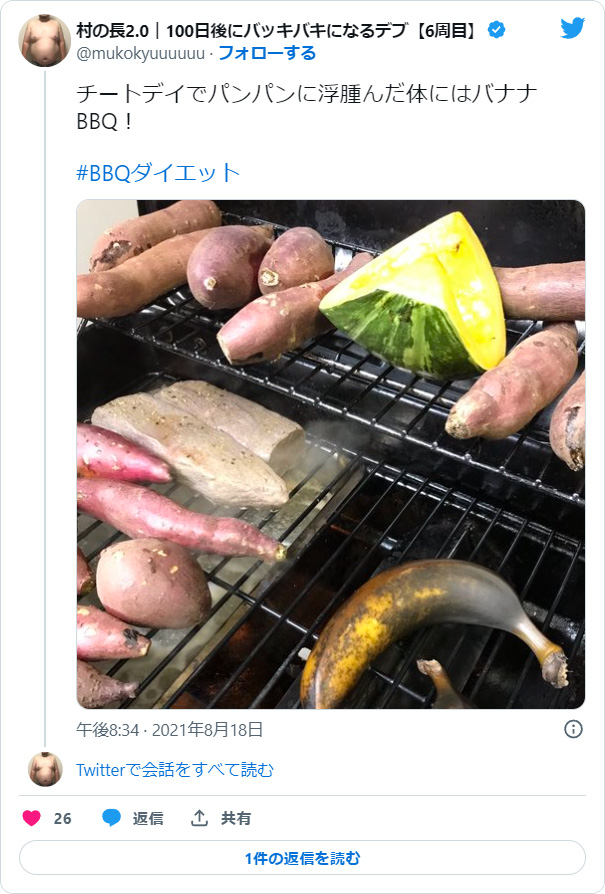
Task: Click the @mukokyuuuuuu handle
Action: 141,53
